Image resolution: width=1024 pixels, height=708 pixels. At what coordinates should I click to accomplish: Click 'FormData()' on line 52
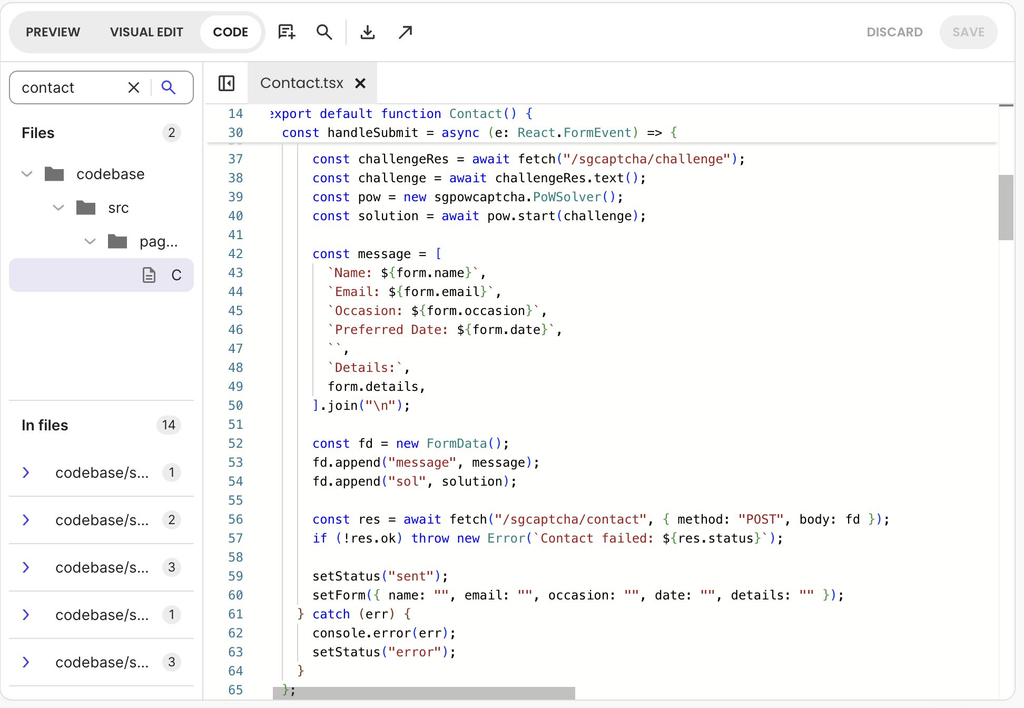[463, 443]
